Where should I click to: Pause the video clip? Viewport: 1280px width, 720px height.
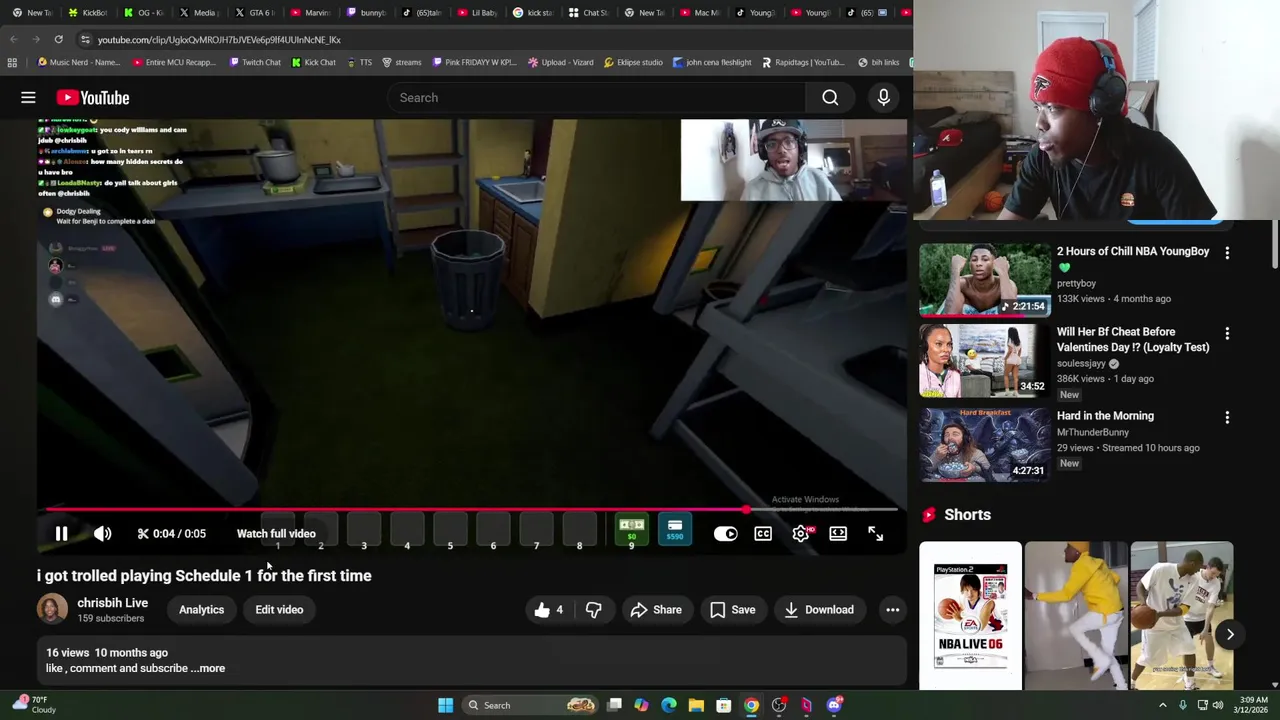click(x=61, y=534)
